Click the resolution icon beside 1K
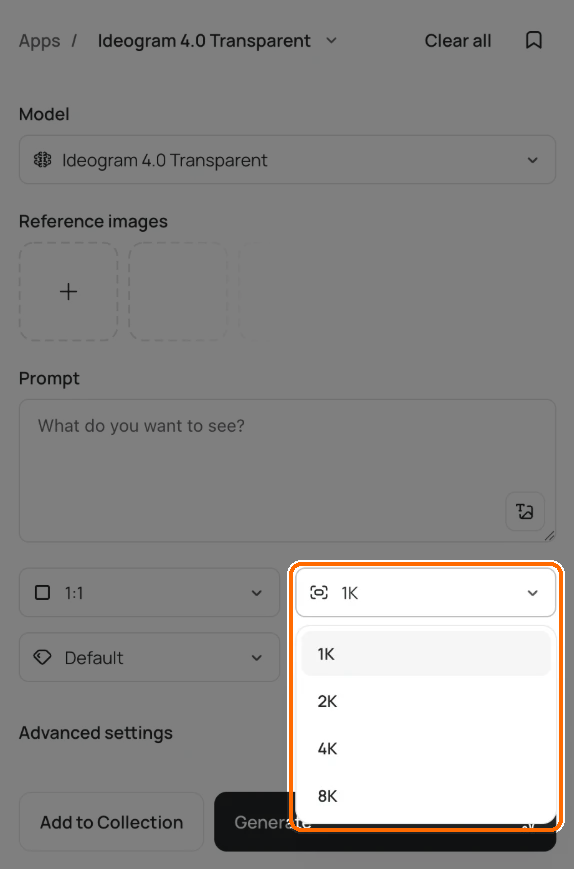Image resolution: width=574 pixels, height=869 pixels. coord(319,593)
